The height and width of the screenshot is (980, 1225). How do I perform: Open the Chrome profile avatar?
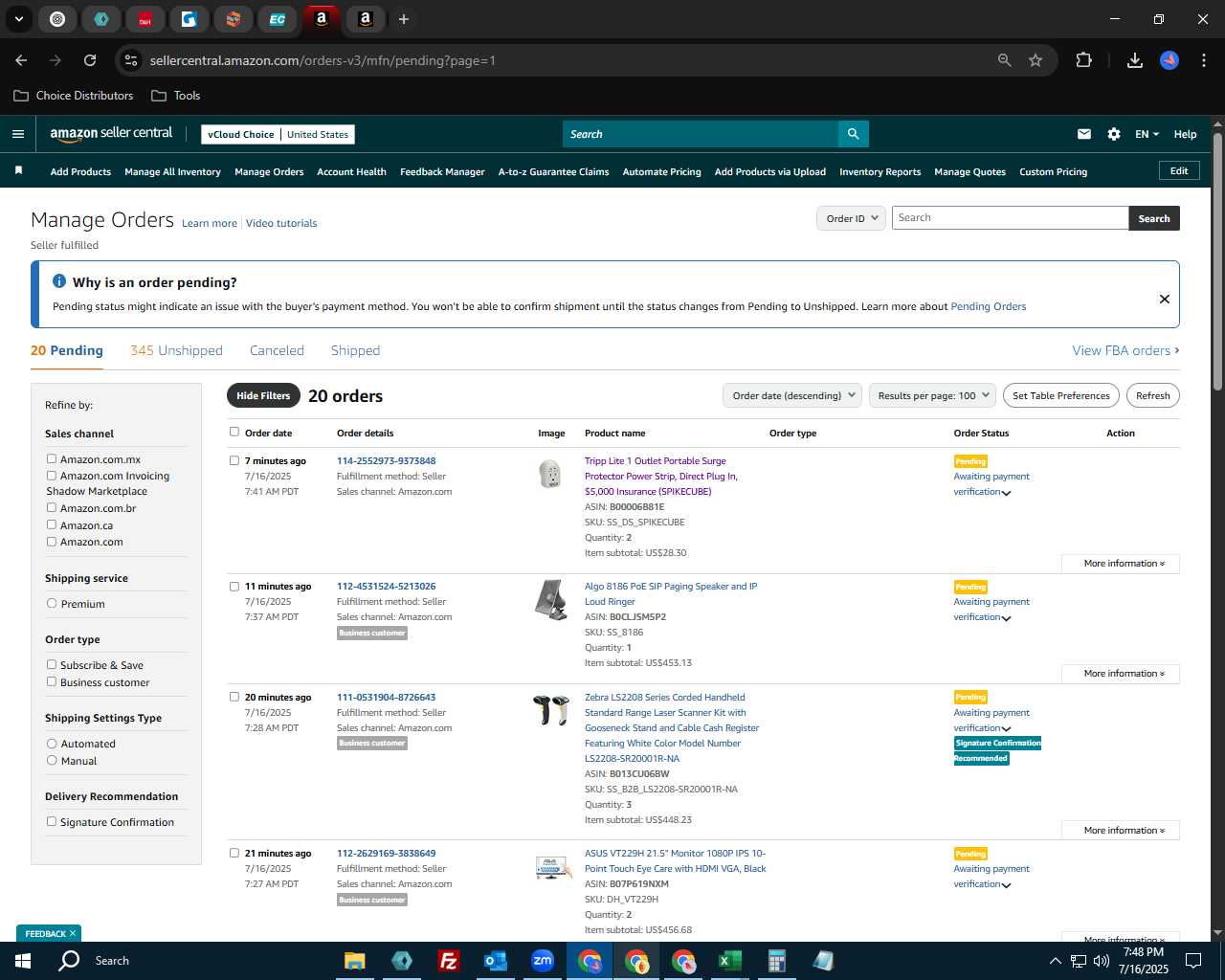click(1169, 60)
